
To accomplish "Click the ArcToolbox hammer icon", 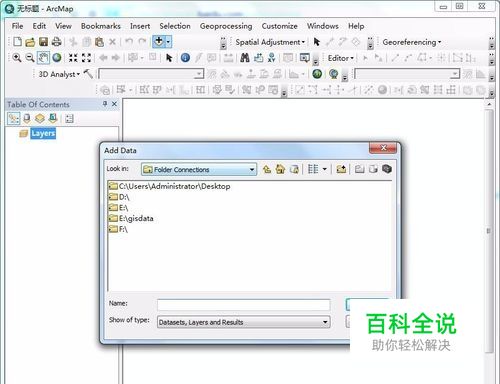I will pyautogui.click(x=88, y=74).
